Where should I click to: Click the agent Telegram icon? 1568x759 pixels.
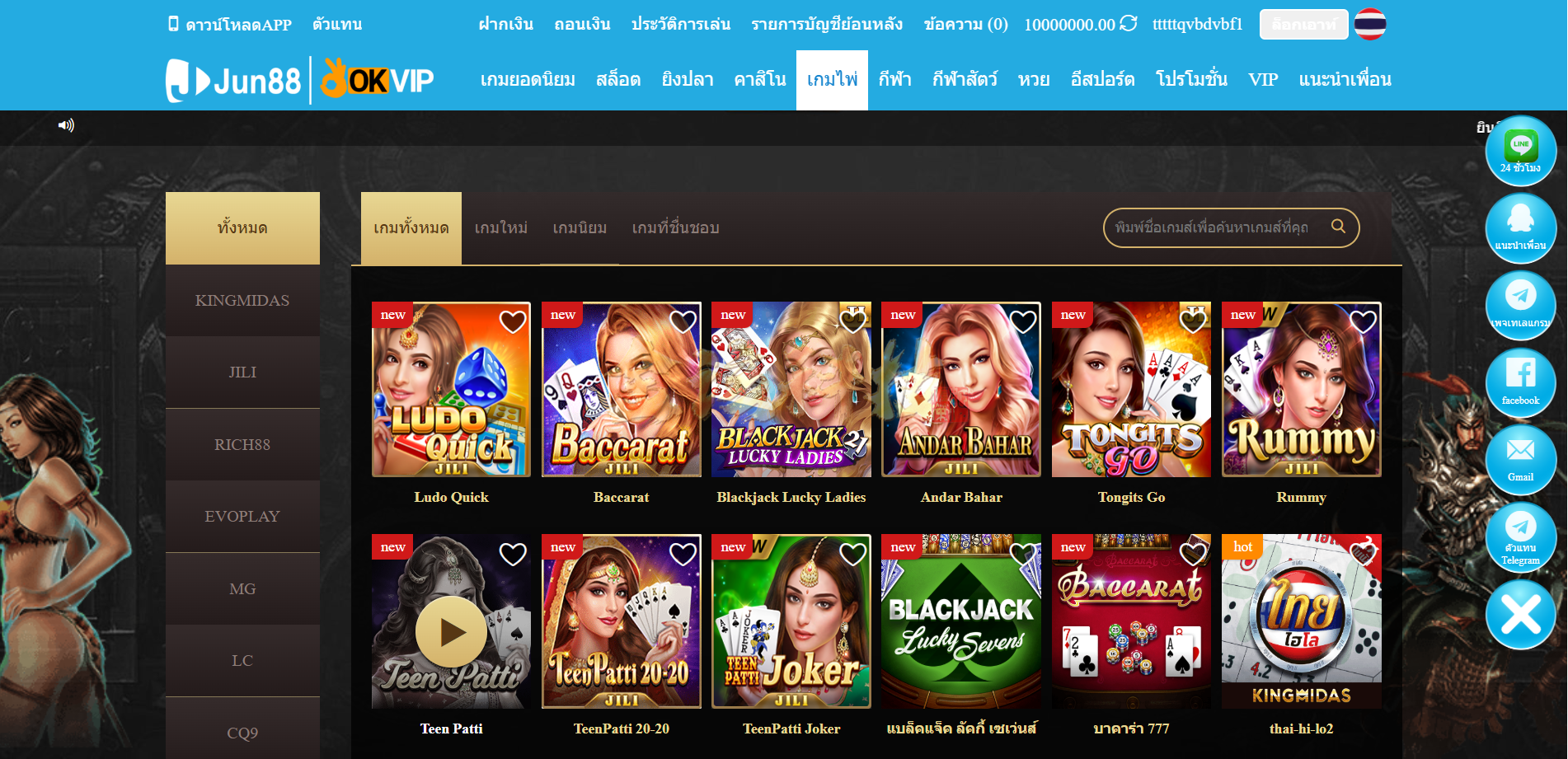(x=1520, y=537)
